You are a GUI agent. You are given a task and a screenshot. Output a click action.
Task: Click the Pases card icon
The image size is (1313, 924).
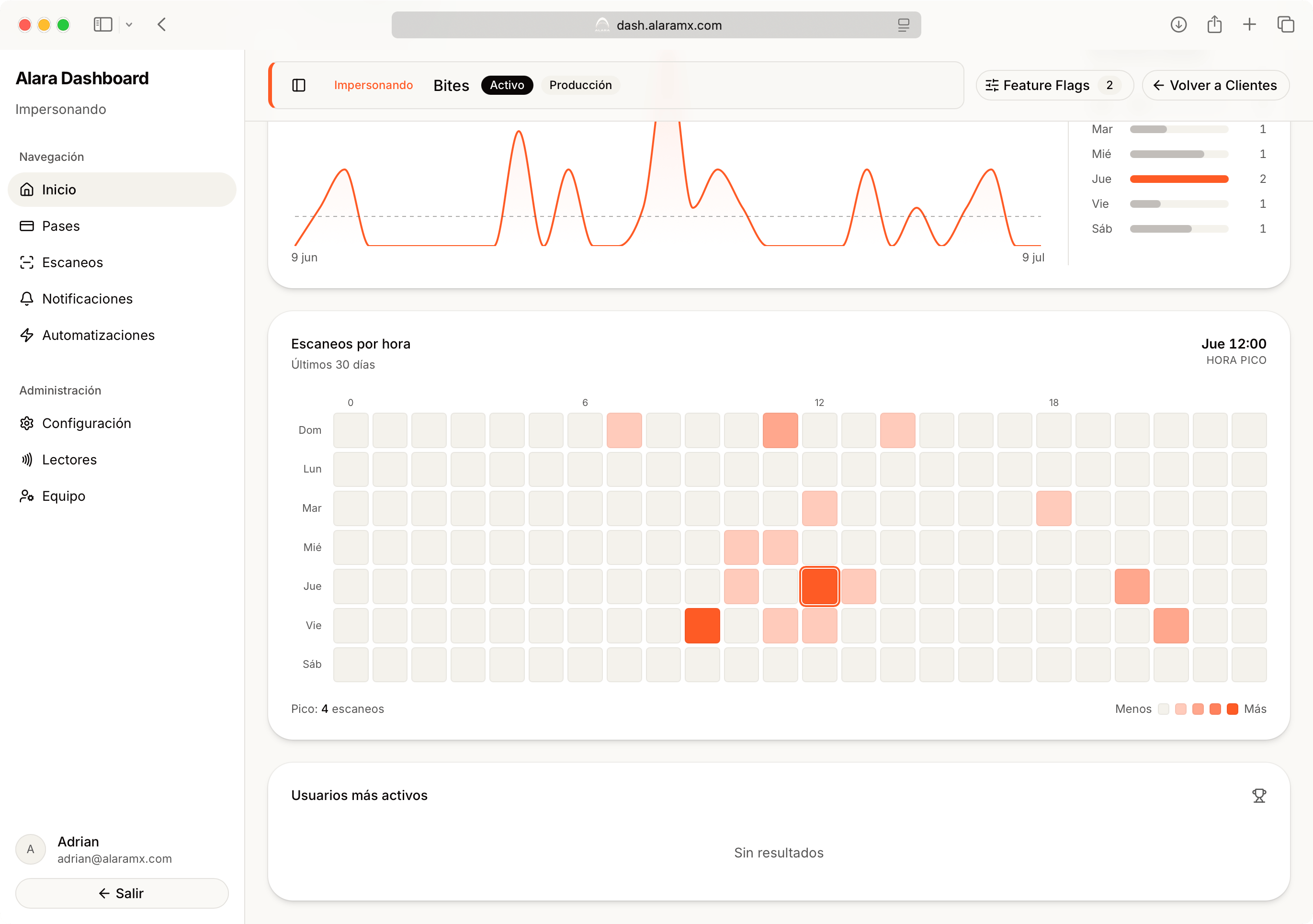point(27,226)
